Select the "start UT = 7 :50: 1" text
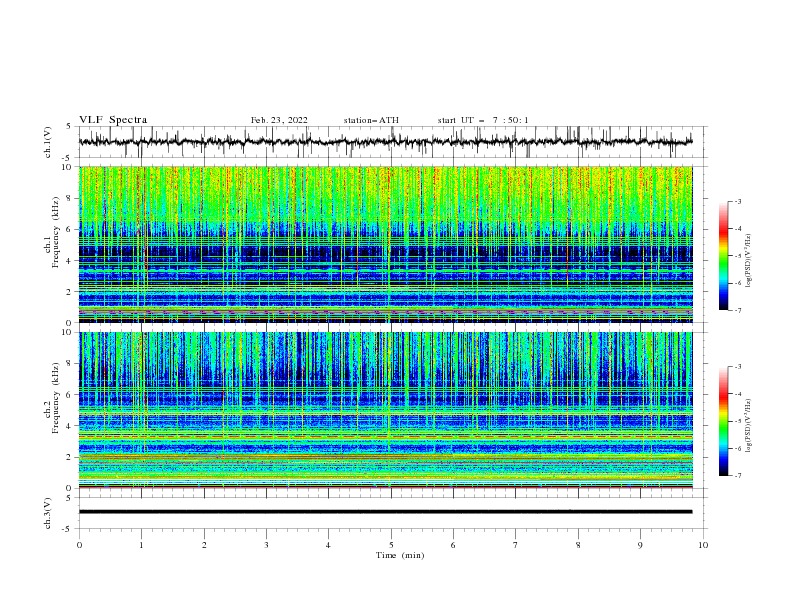 coord(483,120)
